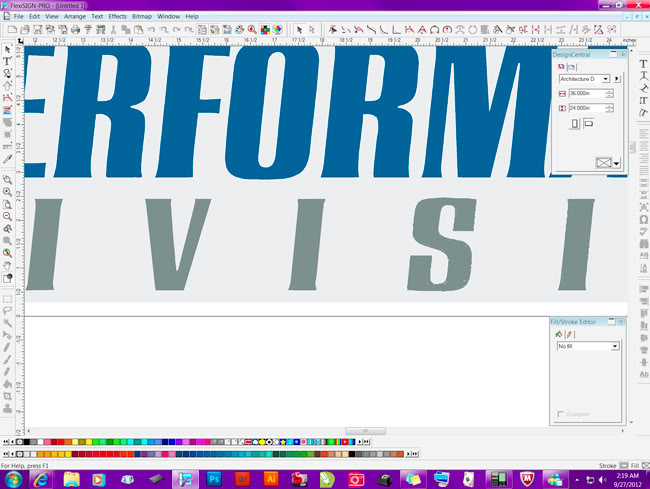Open the No fill type dropdown
The height and width of the screenshot is (489, 650).
click(615, 346)
